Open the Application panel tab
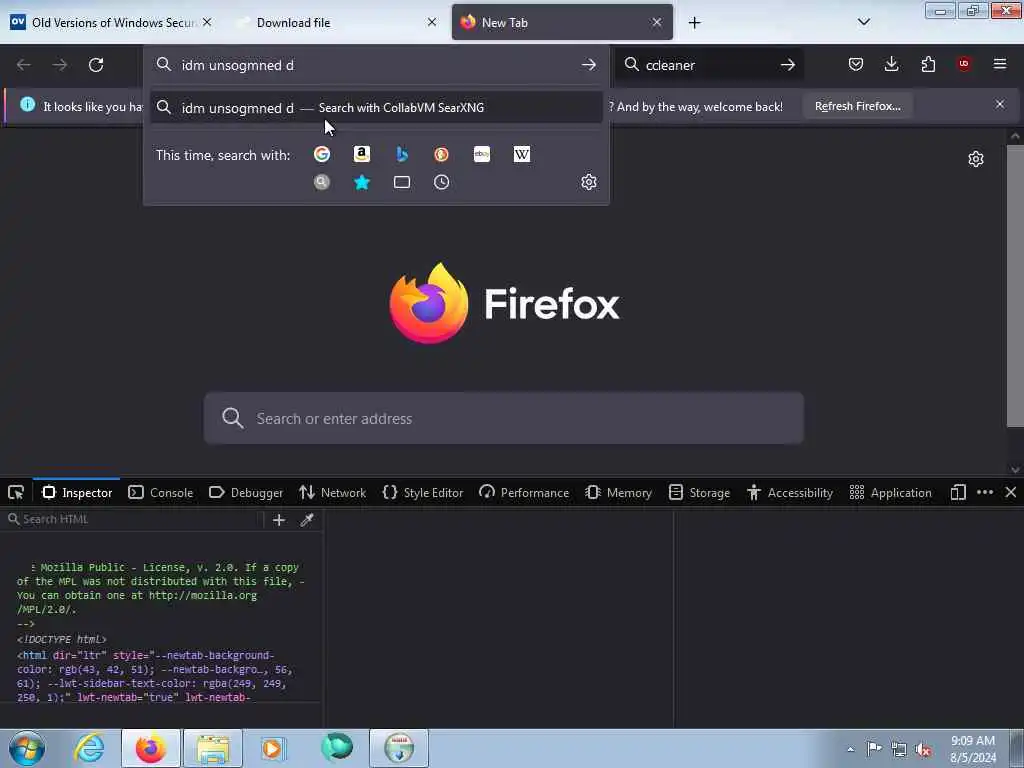1024x768 pixels. coord(890,492)
